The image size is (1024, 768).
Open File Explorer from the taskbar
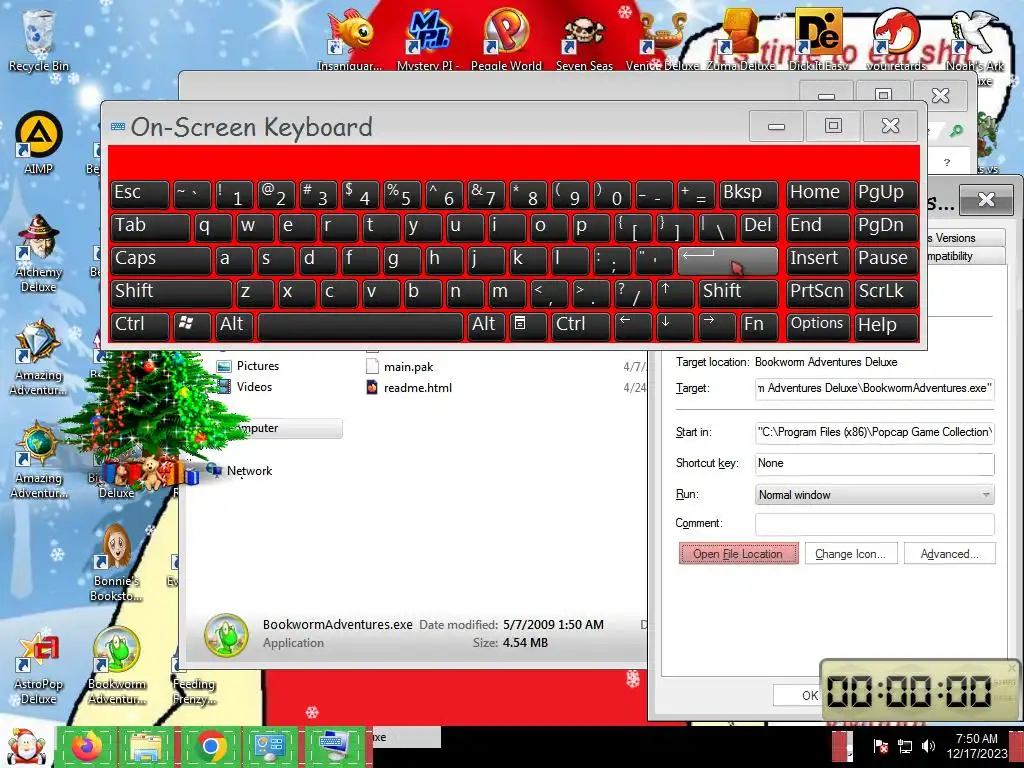click(148, 746)
